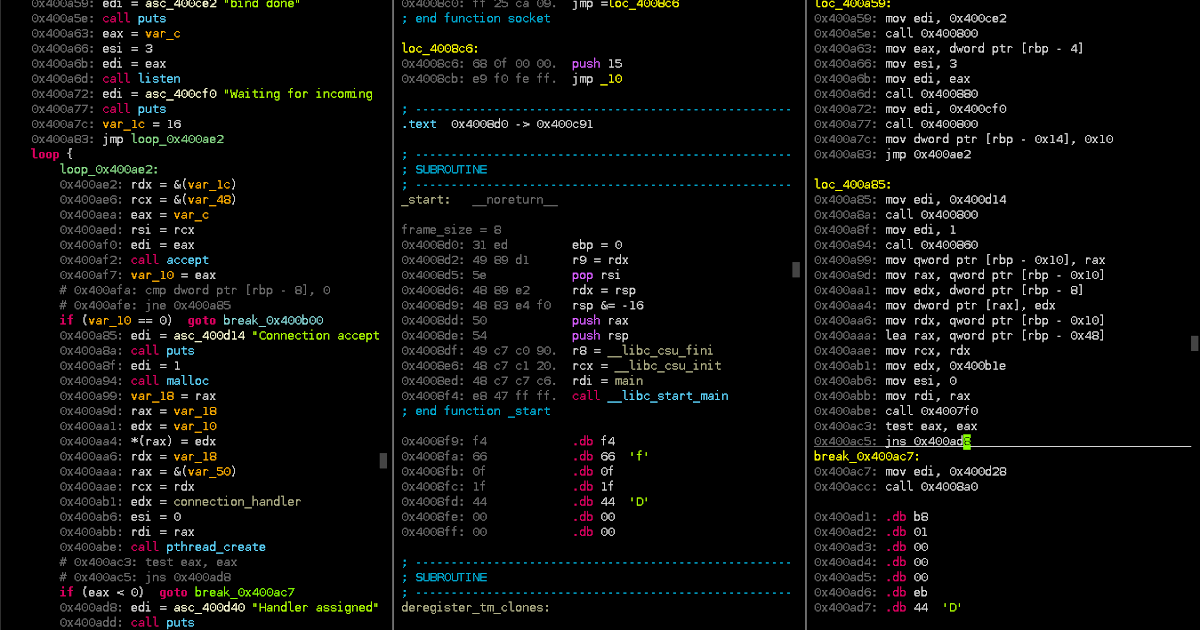
Task: Click the loc_4008c6: label
Action: (440, 48)
